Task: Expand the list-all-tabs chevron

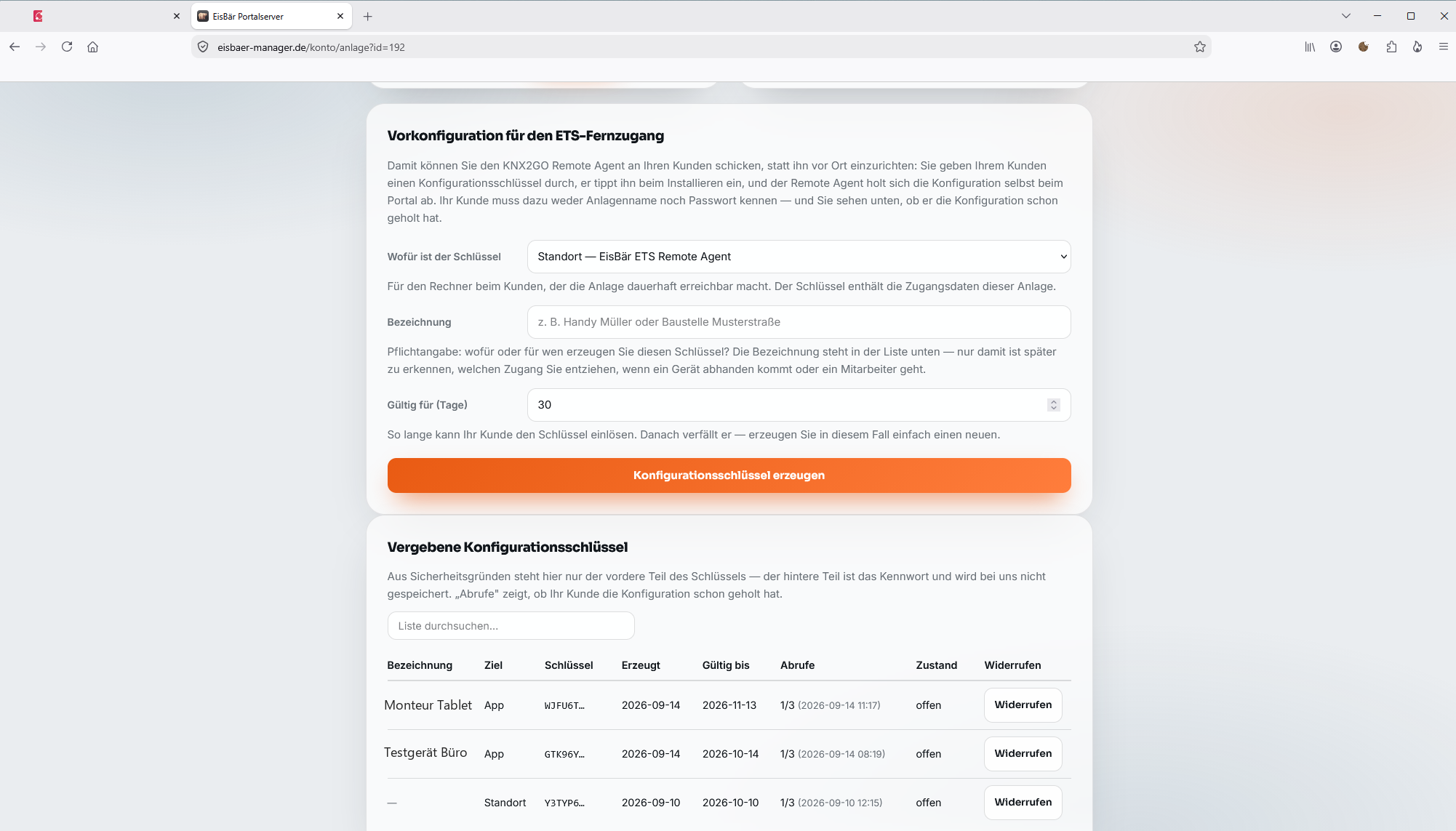Action: (x=1346, y=16)
